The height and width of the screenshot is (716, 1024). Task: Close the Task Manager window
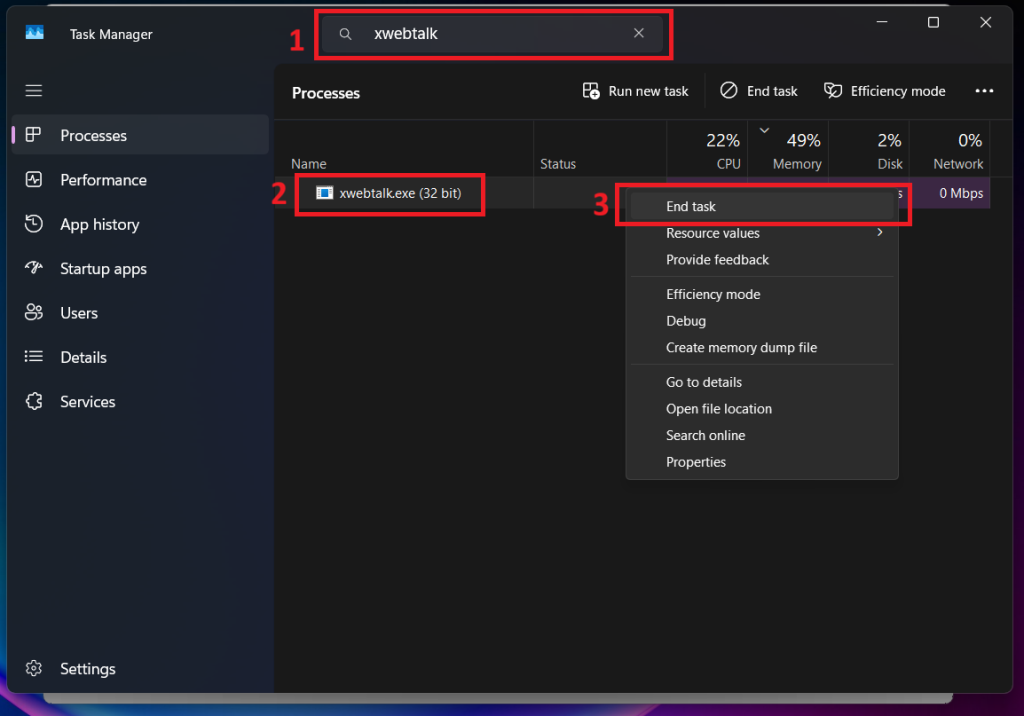tap(985, 23)
